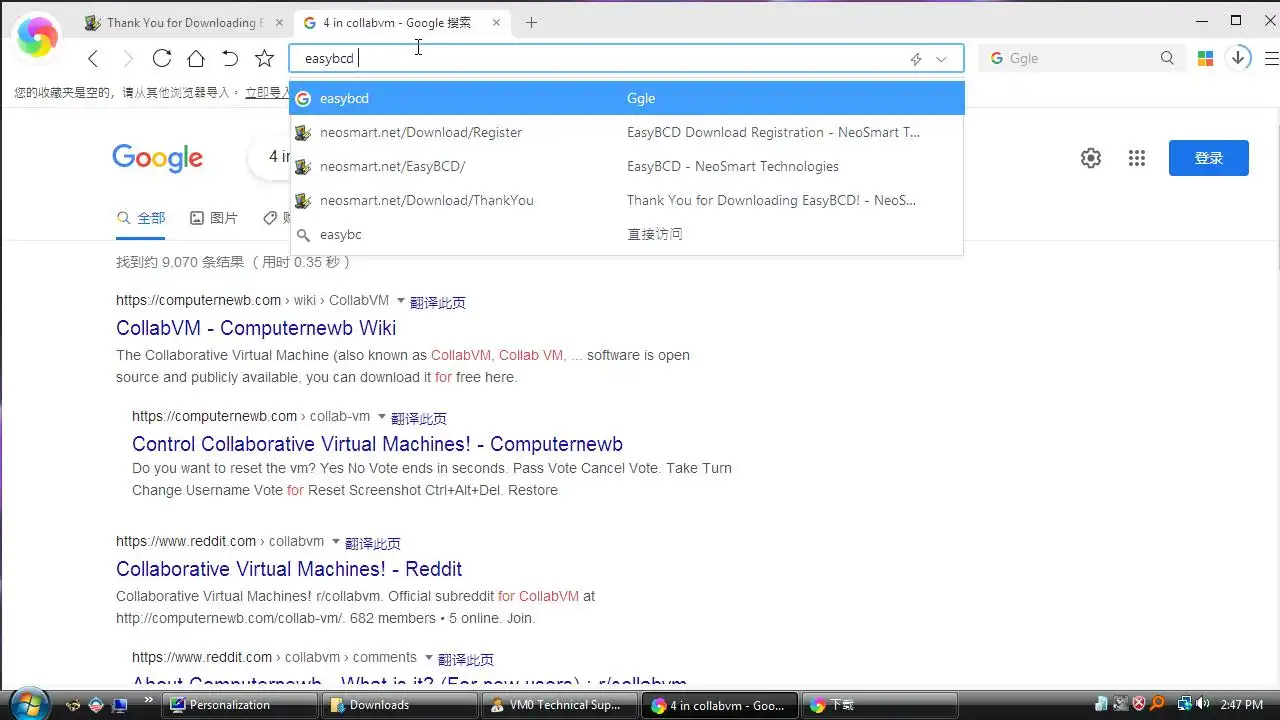
Task: Click the network tray icon
Action: (x=1183, y=704)
